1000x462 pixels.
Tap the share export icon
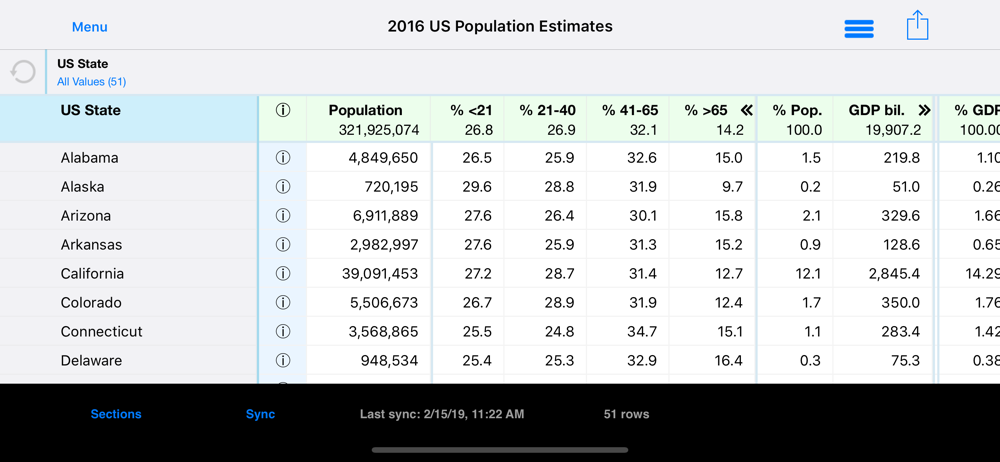click(918, 26)
